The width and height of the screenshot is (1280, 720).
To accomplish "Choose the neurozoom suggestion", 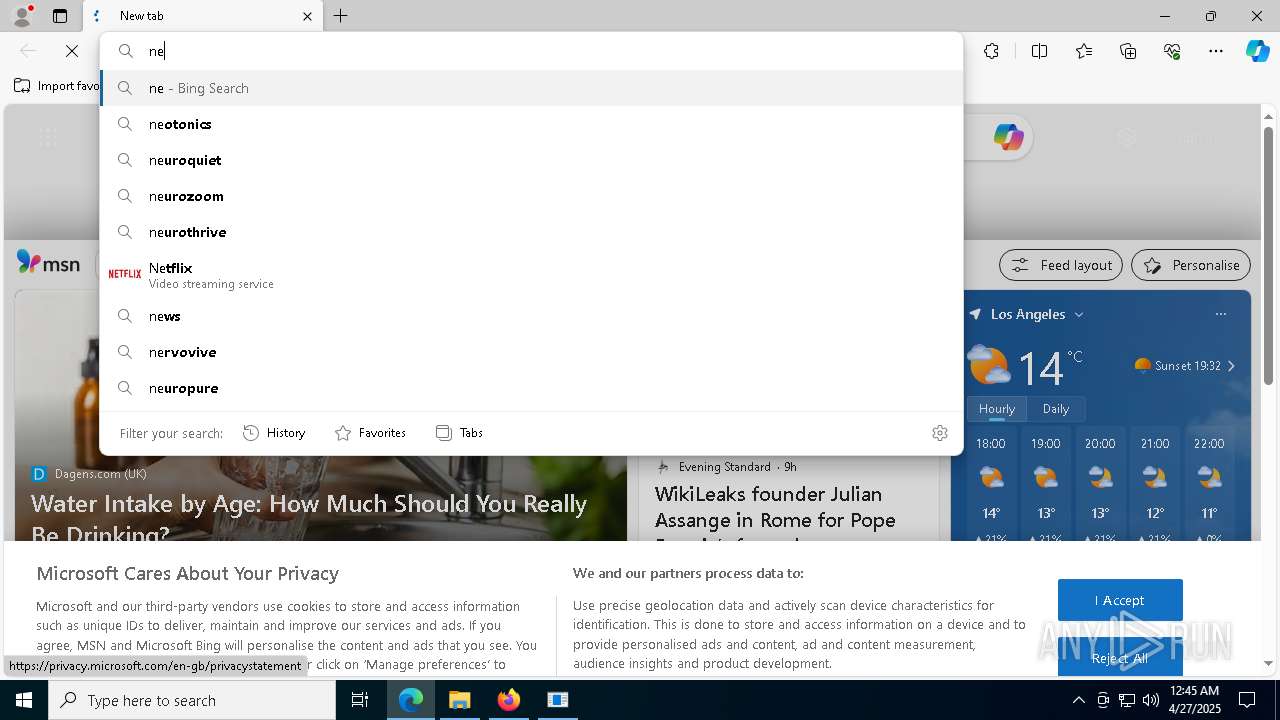I will [x=532, y=196].
